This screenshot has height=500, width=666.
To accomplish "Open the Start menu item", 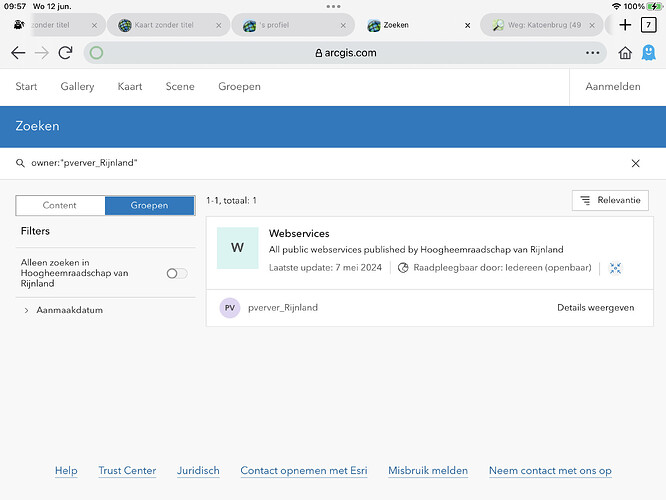I will click(x=26, y=86).
